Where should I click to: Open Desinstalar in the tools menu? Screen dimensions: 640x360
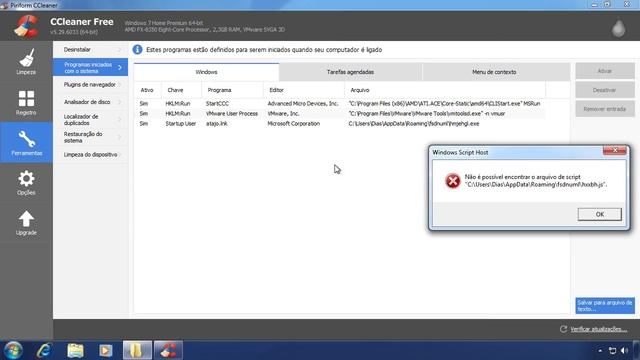90,49
